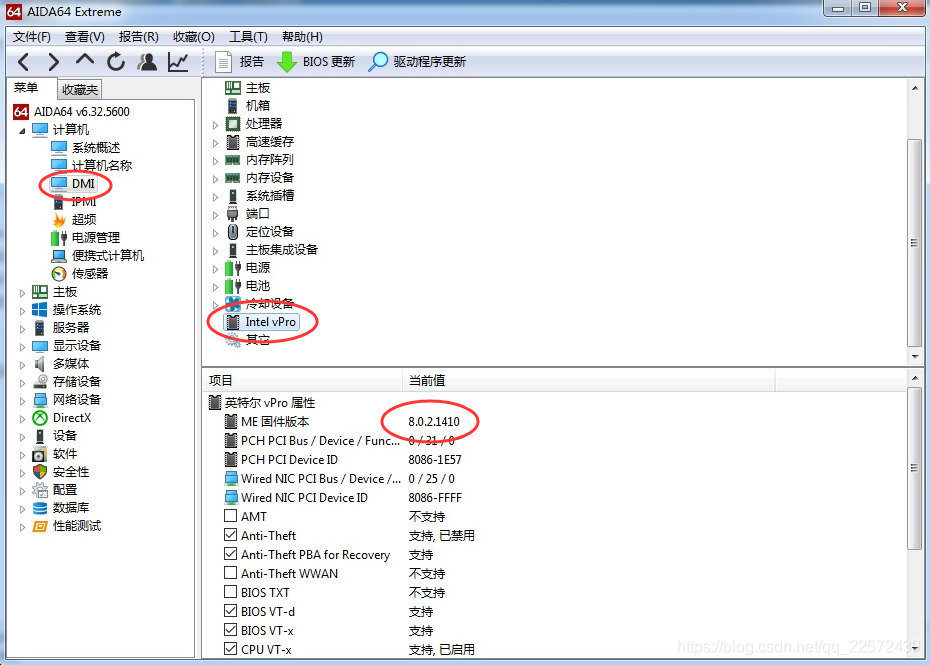This screenshot has width=930, height=665.
Task: Select the 数据库 sidebar icon
Action: click(40, 508)
